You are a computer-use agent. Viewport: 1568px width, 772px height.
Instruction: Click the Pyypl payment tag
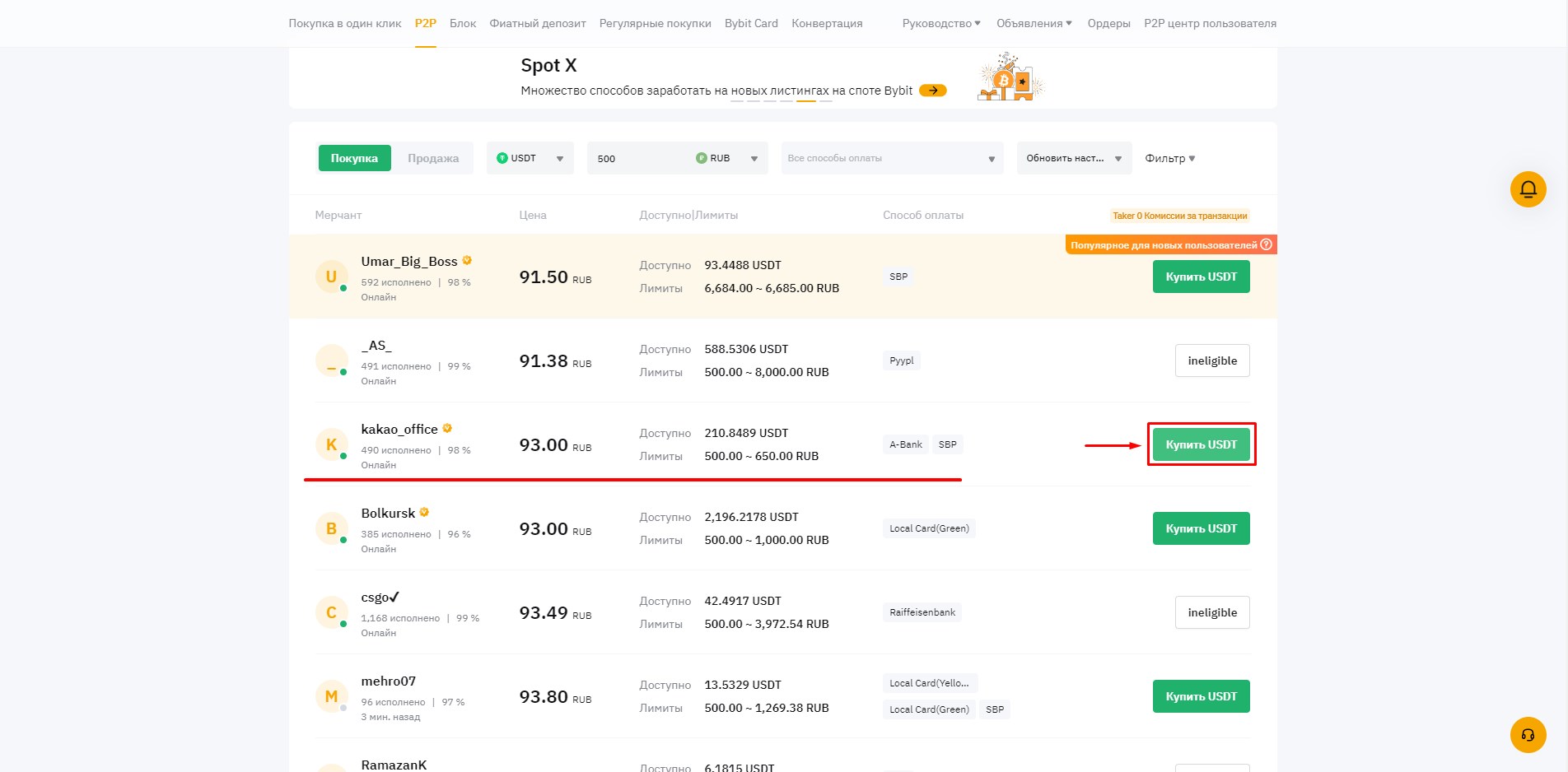click(x=902, y=360)
